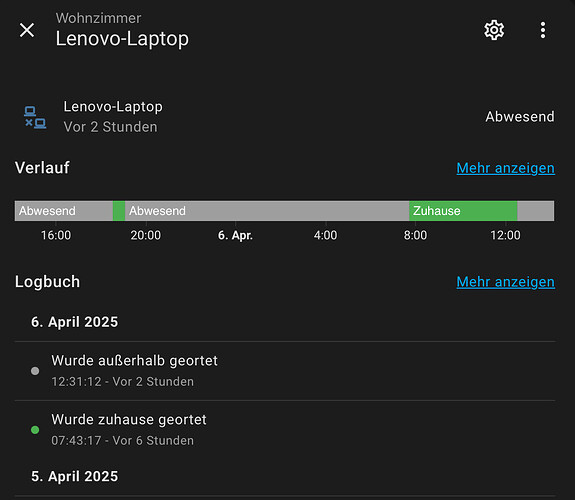Close the Lenovo-Laptop dialog
575x500 pixels.
click(27, 30)
